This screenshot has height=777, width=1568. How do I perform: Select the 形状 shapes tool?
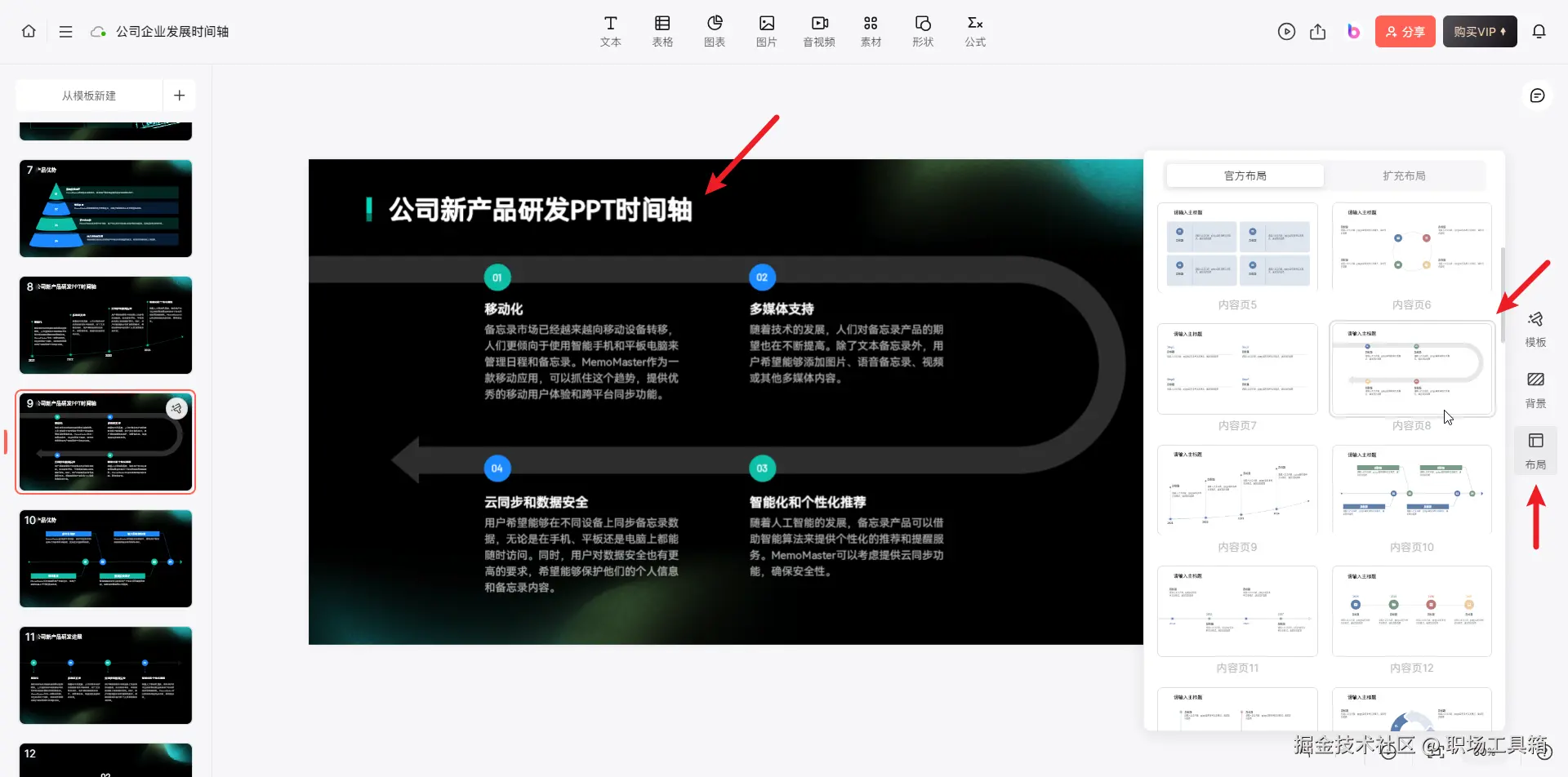(923, 32)
